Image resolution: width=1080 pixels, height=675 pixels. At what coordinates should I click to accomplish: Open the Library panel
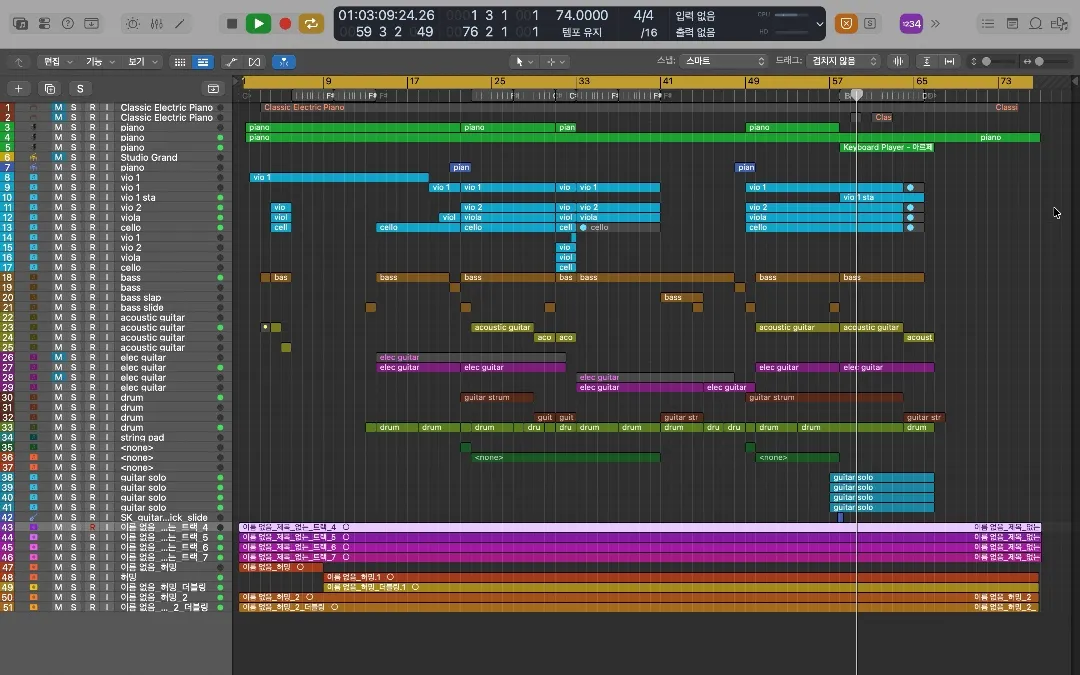(21, 23)
